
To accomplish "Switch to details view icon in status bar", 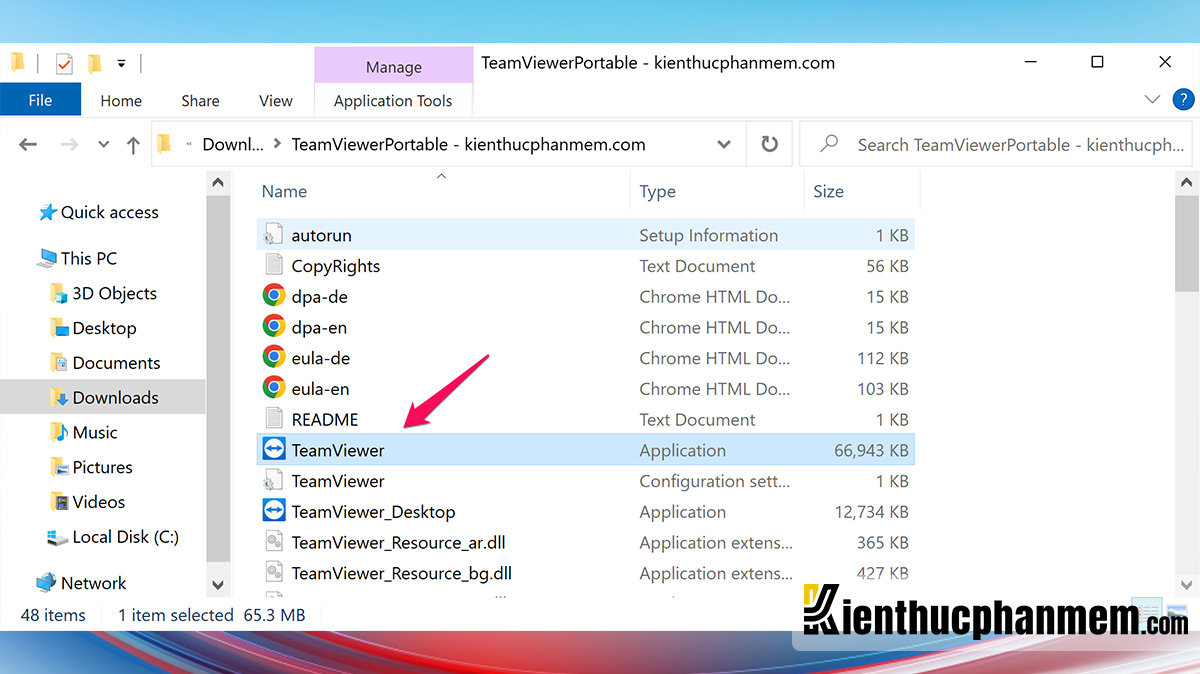I will (x=1147, y=609).
